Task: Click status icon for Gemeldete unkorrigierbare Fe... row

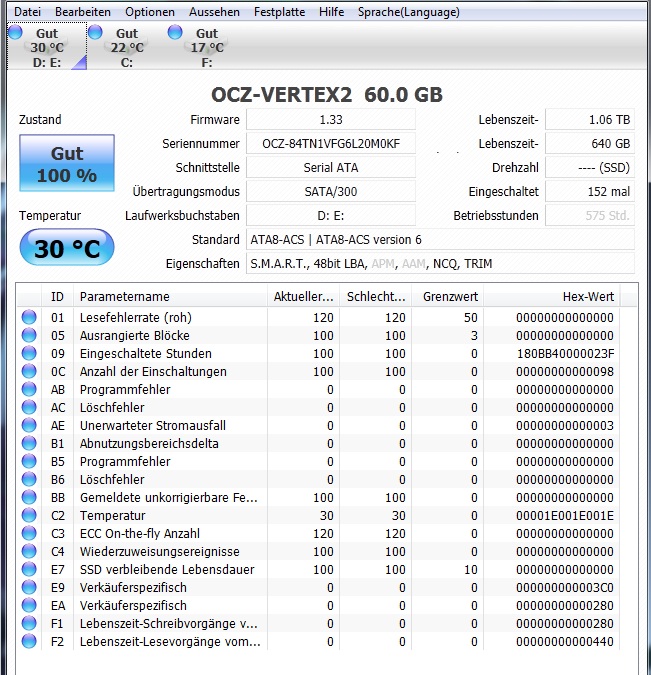Action: (29, 497)
